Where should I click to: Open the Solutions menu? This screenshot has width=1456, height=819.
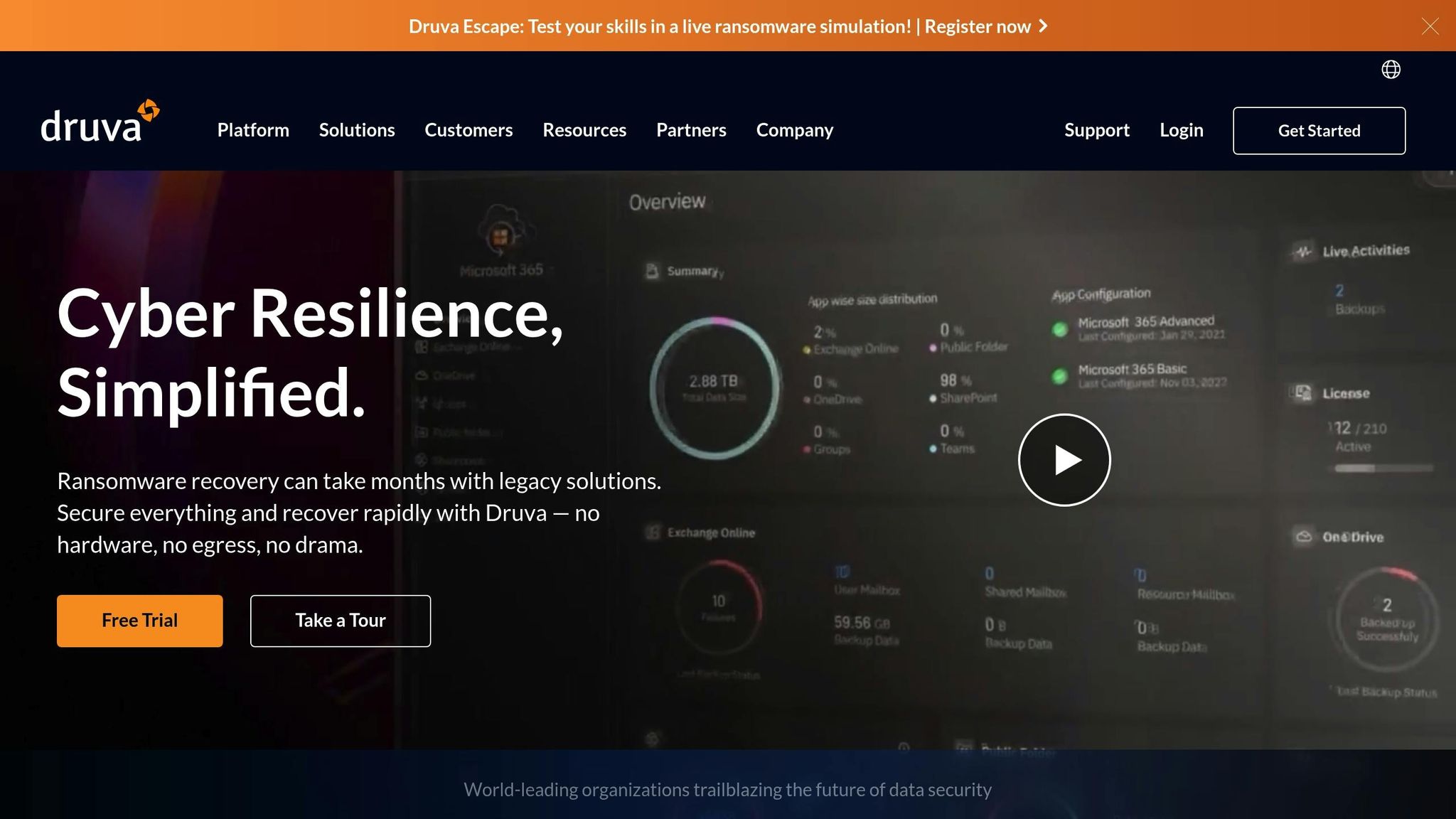click(357, 130)
